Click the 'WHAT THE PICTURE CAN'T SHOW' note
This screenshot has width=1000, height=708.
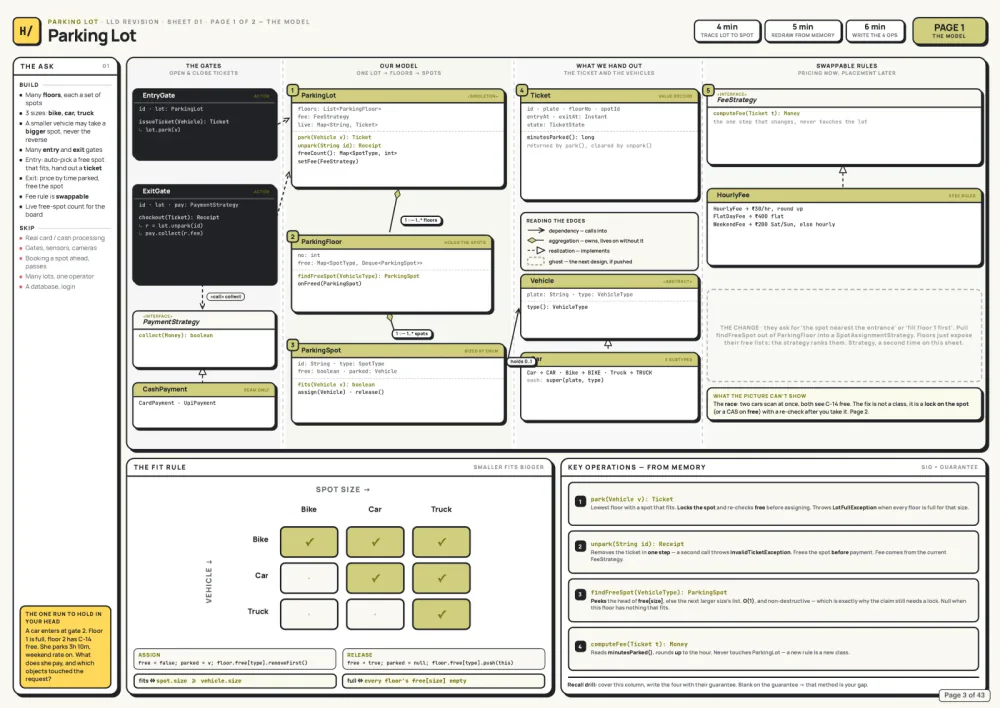click(844, 404)
